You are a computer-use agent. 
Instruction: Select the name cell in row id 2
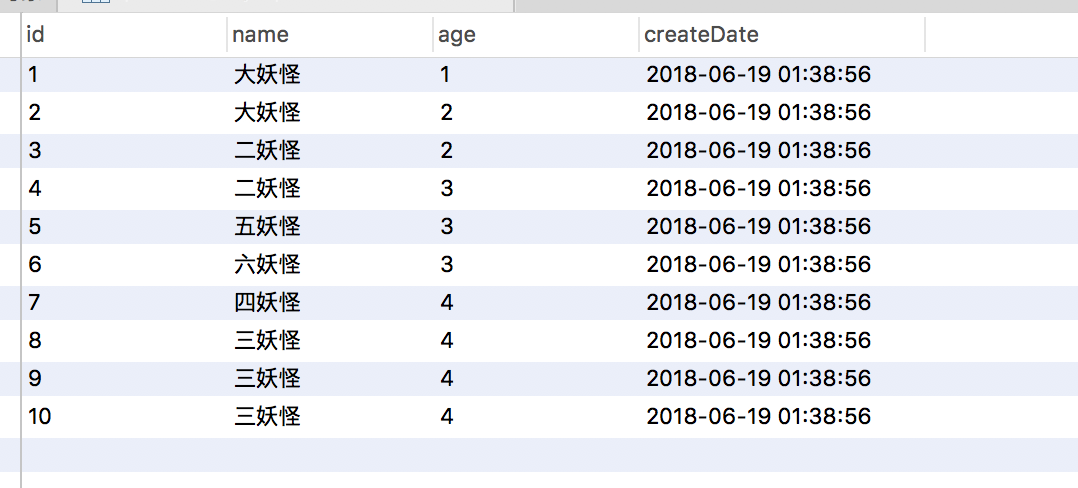267,112
